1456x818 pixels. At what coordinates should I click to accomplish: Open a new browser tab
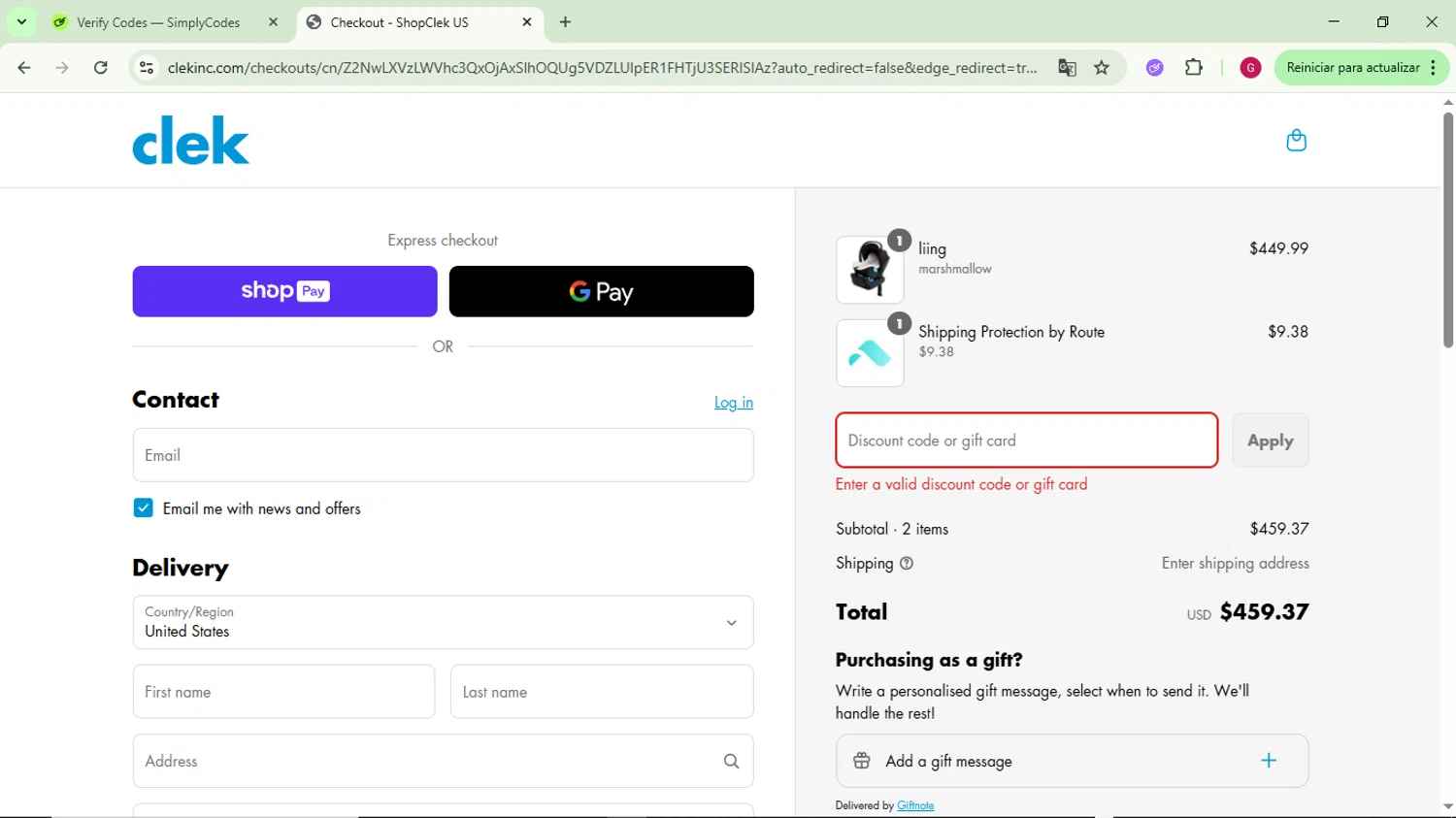click(565, 21)
